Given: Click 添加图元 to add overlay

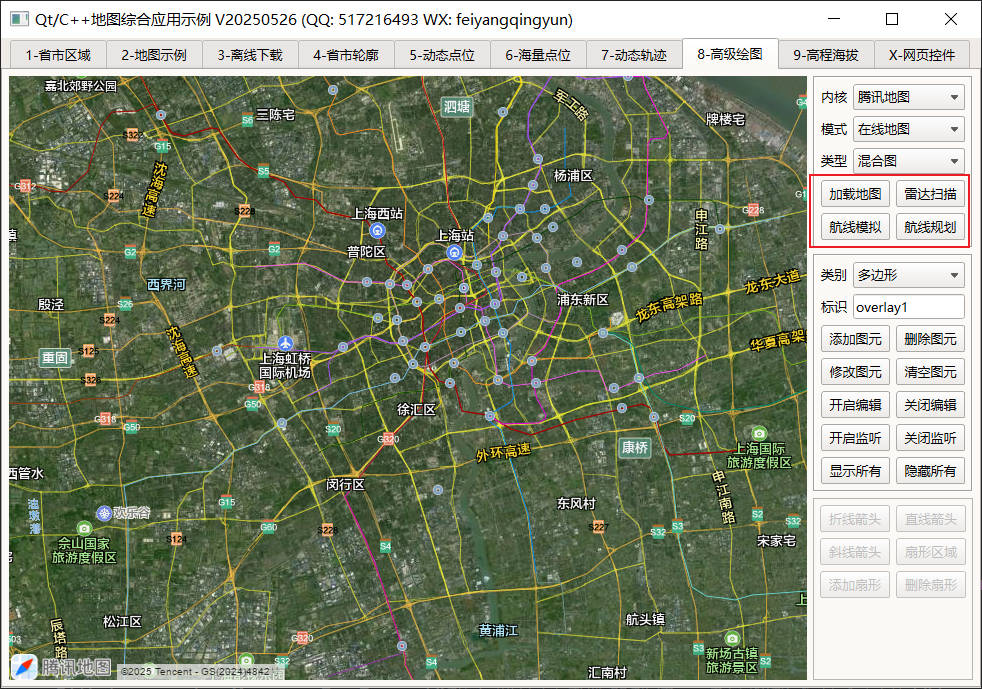Looking at the screenshot, I should coord(855,339).
